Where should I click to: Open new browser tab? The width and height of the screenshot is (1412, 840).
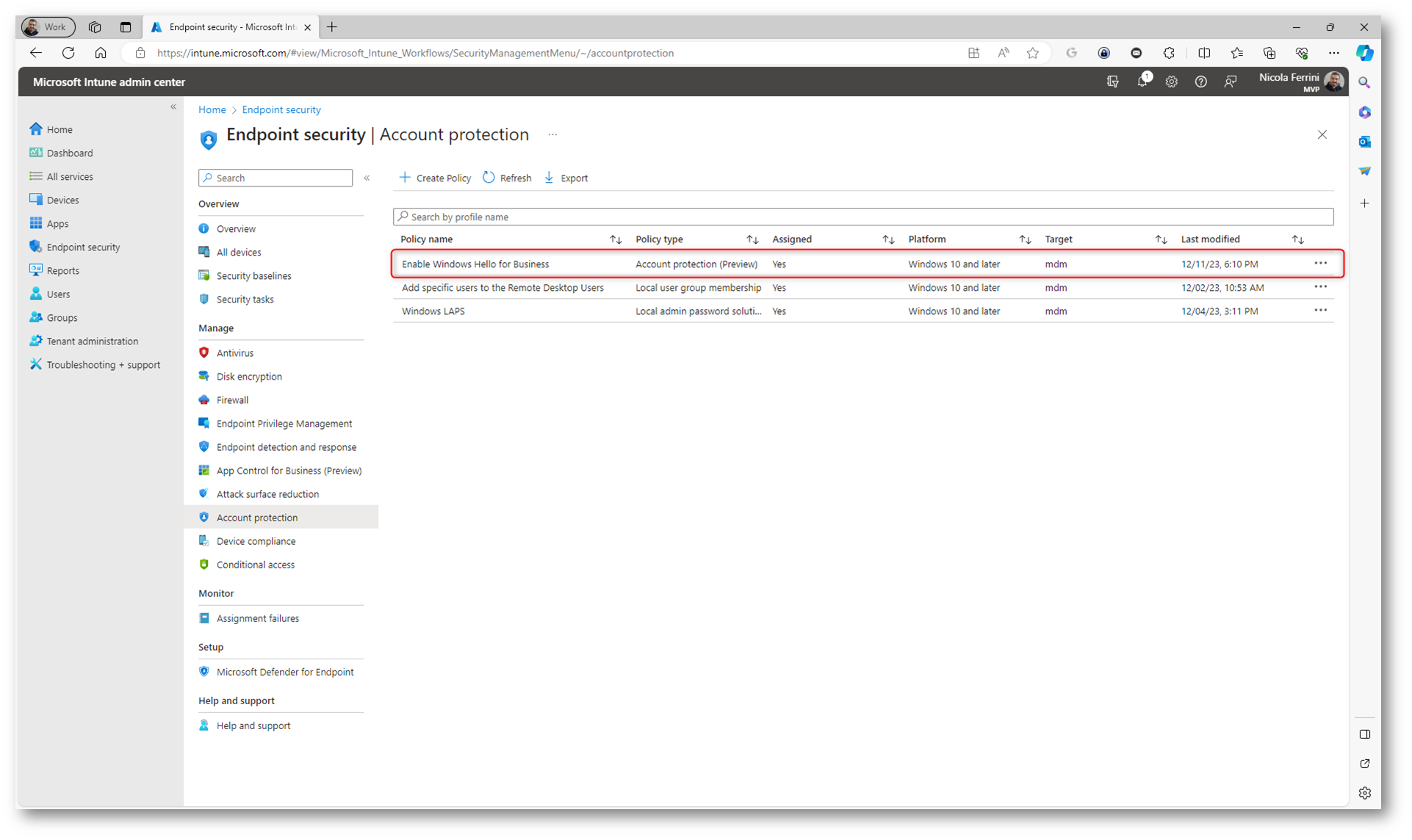click(x=332, y=27)
